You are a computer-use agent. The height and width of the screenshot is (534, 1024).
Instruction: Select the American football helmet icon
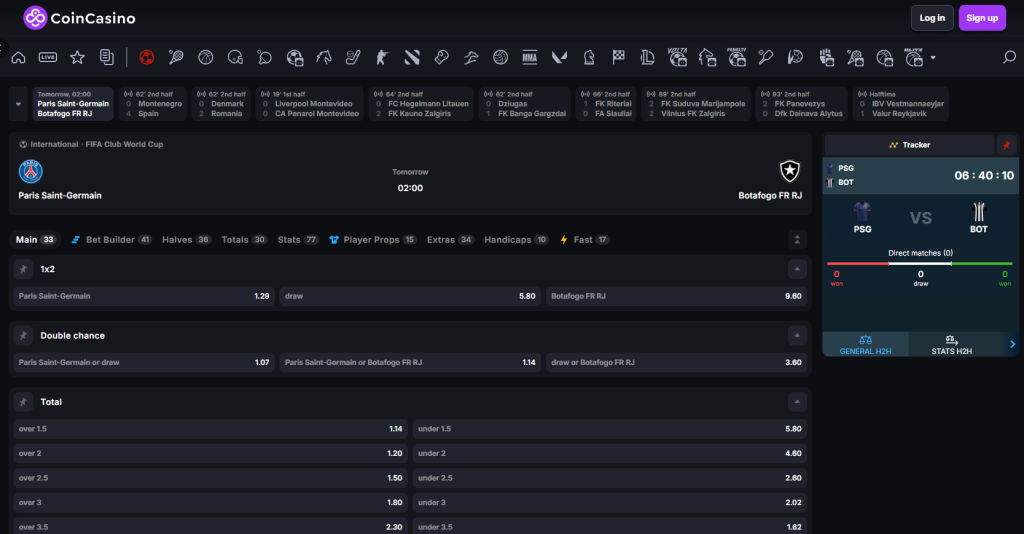(235, 57)
